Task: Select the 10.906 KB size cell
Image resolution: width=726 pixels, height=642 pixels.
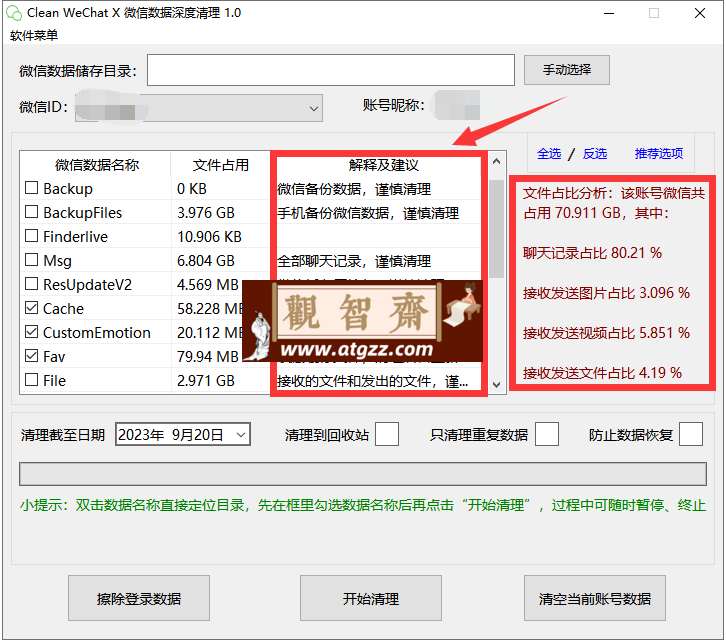Action: tap(209, 237)
